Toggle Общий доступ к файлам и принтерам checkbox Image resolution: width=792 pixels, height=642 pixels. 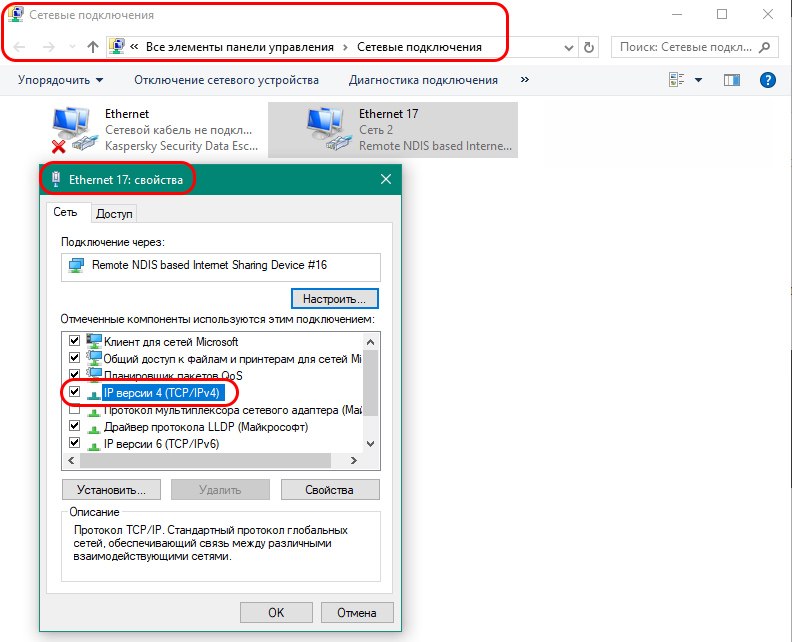coord(74,358)
